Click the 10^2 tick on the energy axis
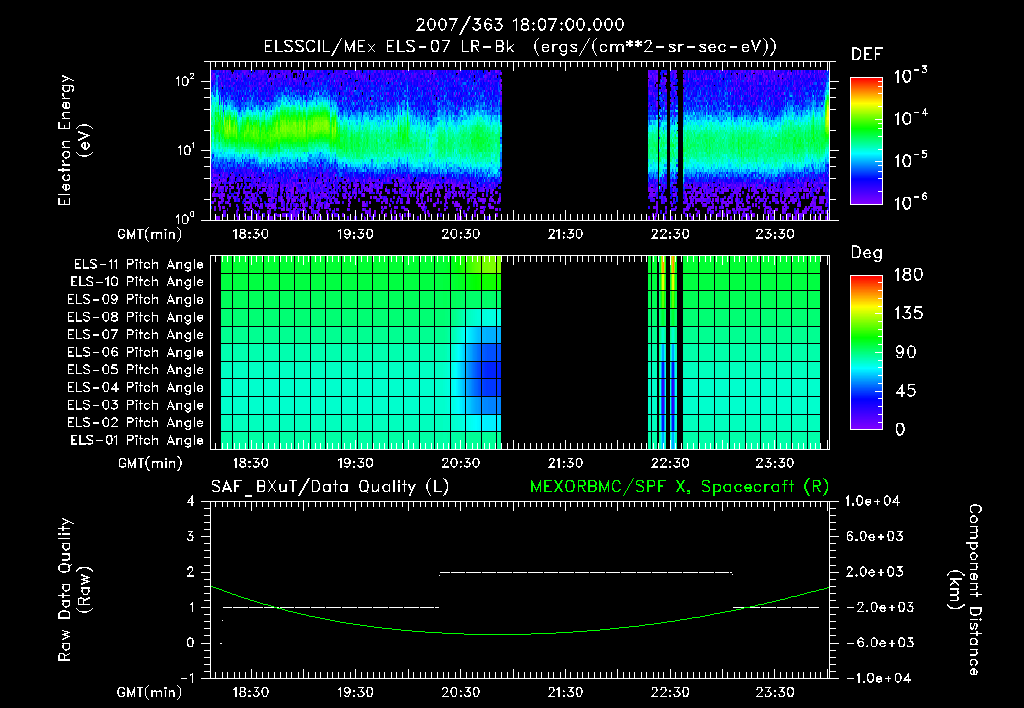The image size is (1024, 708). click(185, 81)
